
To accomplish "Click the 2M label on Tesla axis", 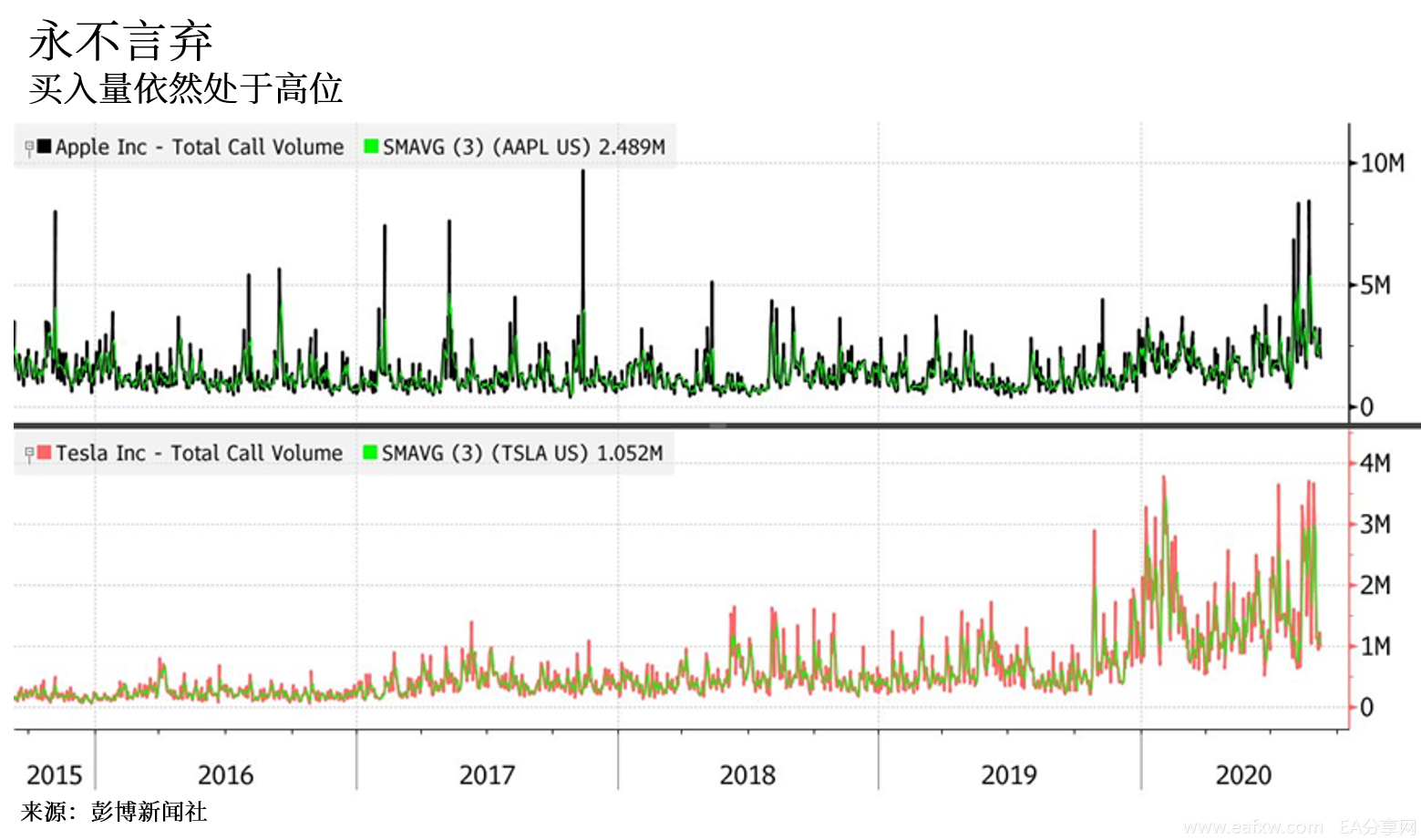I will (x=1375, y=585).
